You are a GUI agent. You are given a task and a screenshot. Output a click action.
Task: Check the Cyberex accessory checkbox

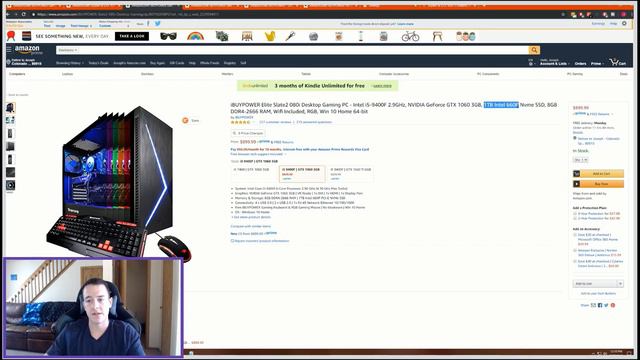(x=575, y=262)
